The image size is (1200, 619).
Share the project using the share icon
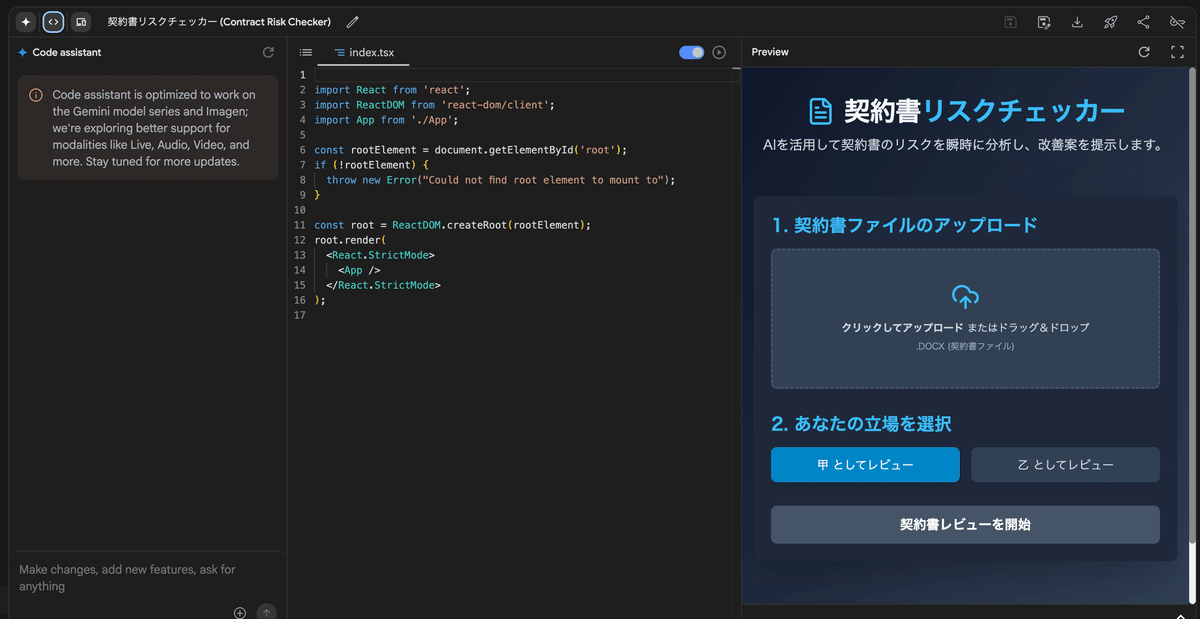[1143, 21]
